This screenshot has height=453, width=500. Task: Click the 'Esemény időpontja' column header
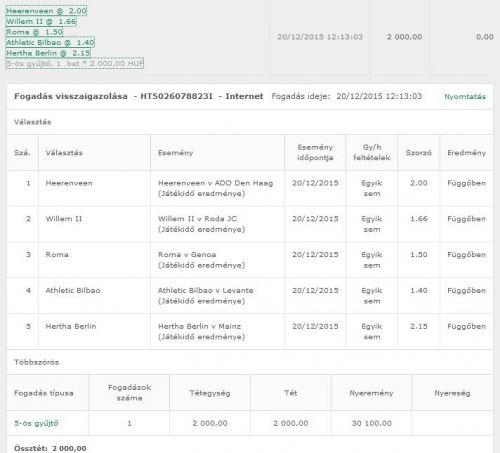315,152
